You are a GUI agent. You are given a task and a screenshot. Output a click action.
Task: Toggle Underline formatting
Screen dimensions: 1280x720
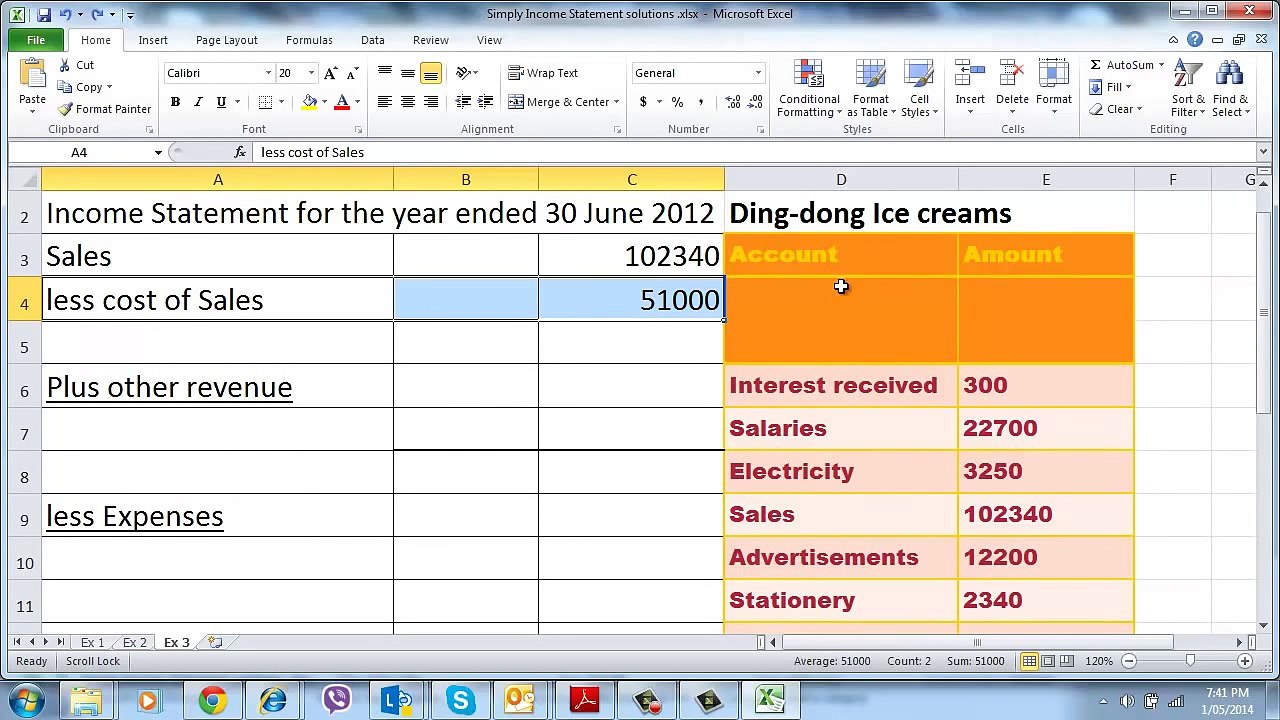[220, 102]
